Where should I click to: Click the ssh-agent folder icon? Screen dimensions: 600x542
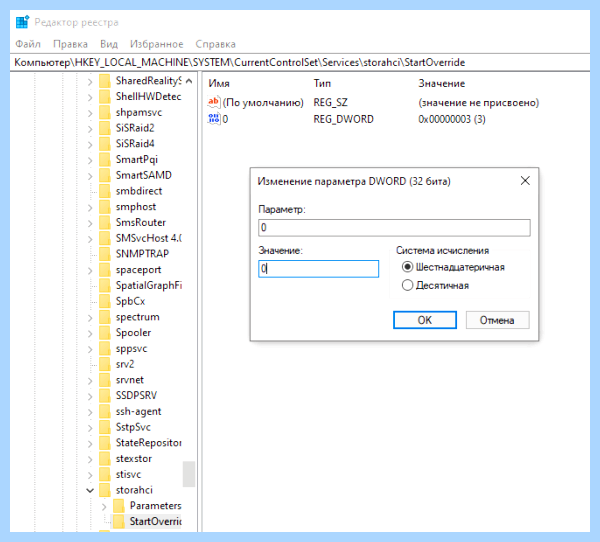[104, 411]
